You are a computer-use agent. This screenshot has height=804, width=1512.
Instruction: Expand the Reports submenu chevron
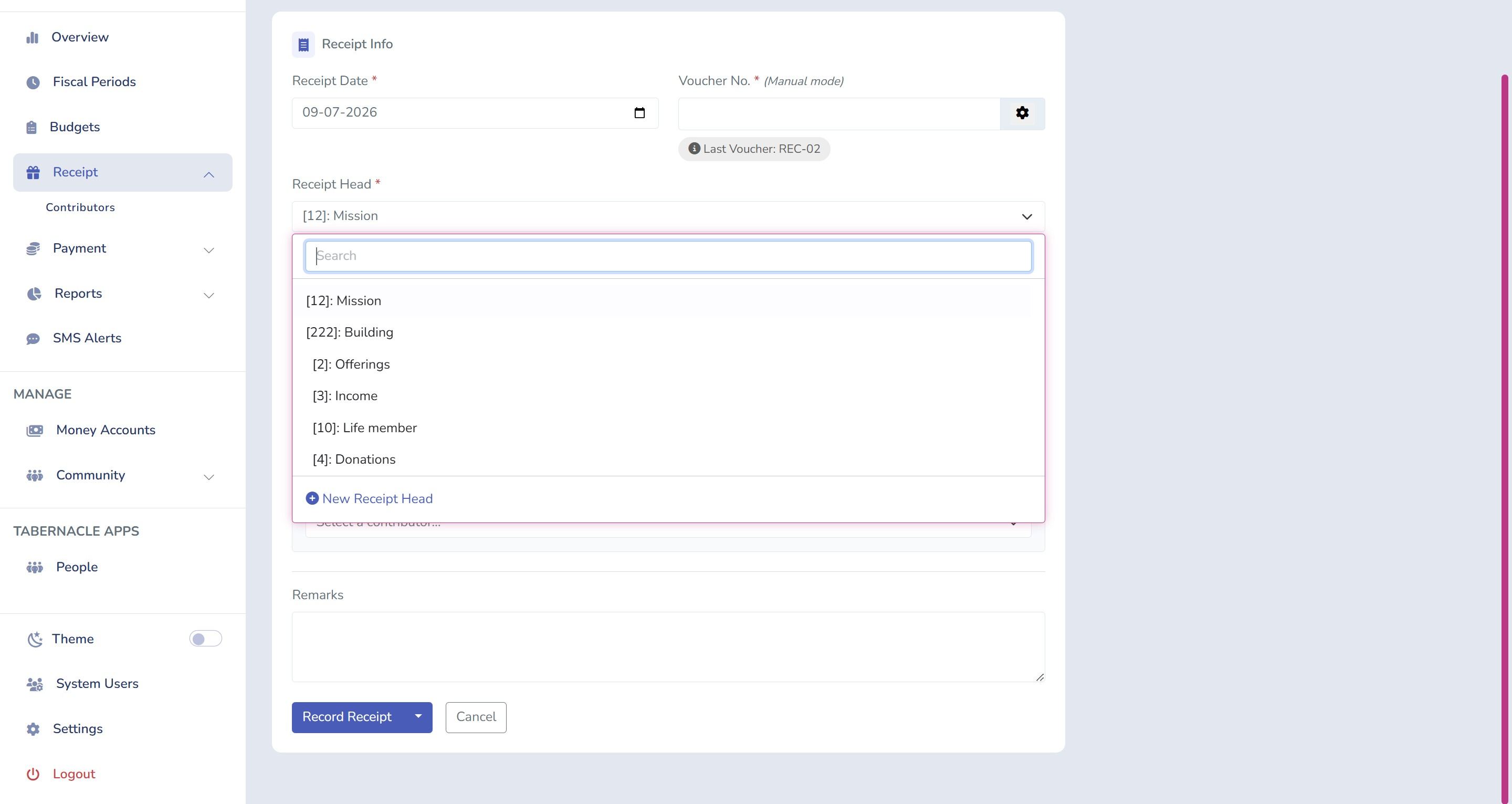click(208, 296)
